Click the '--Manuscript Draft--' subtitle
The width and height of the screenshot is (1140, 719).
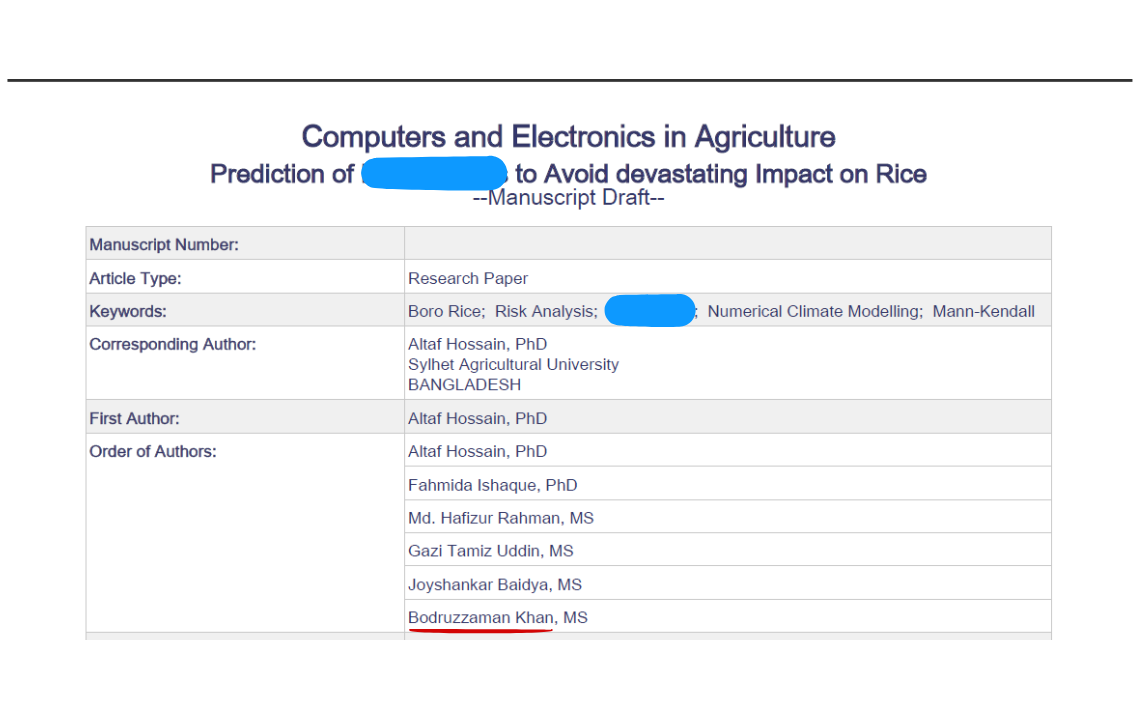(568, 198)
